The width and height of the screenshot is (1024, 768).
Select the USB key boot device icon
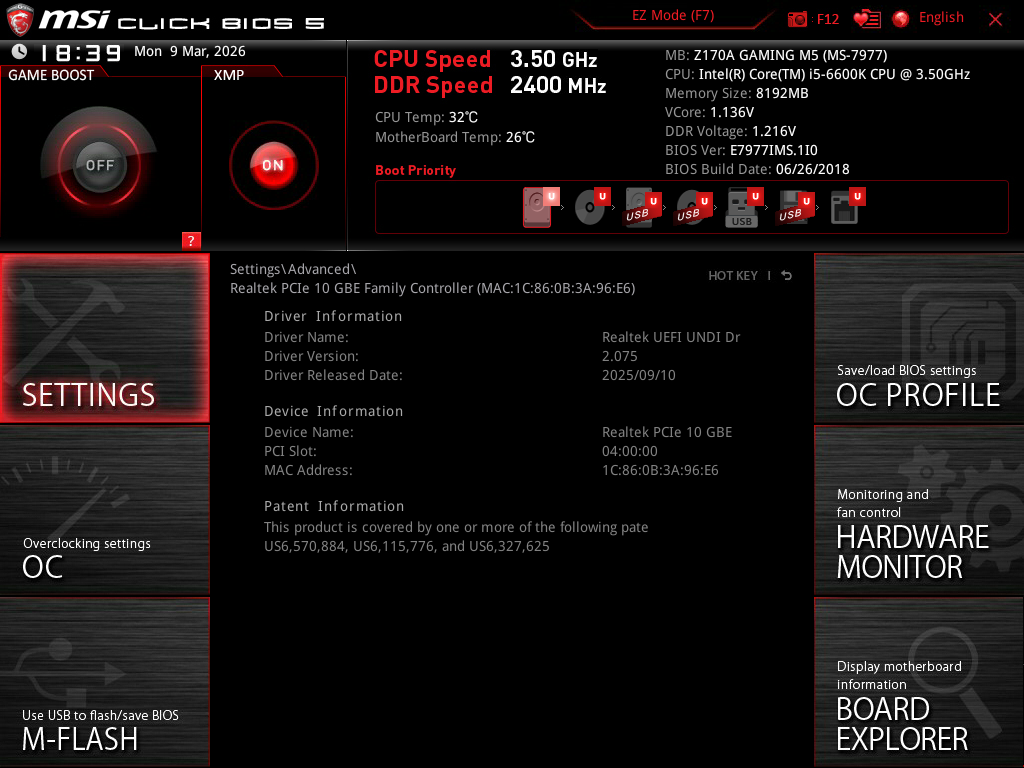click(x=744, y=208)
